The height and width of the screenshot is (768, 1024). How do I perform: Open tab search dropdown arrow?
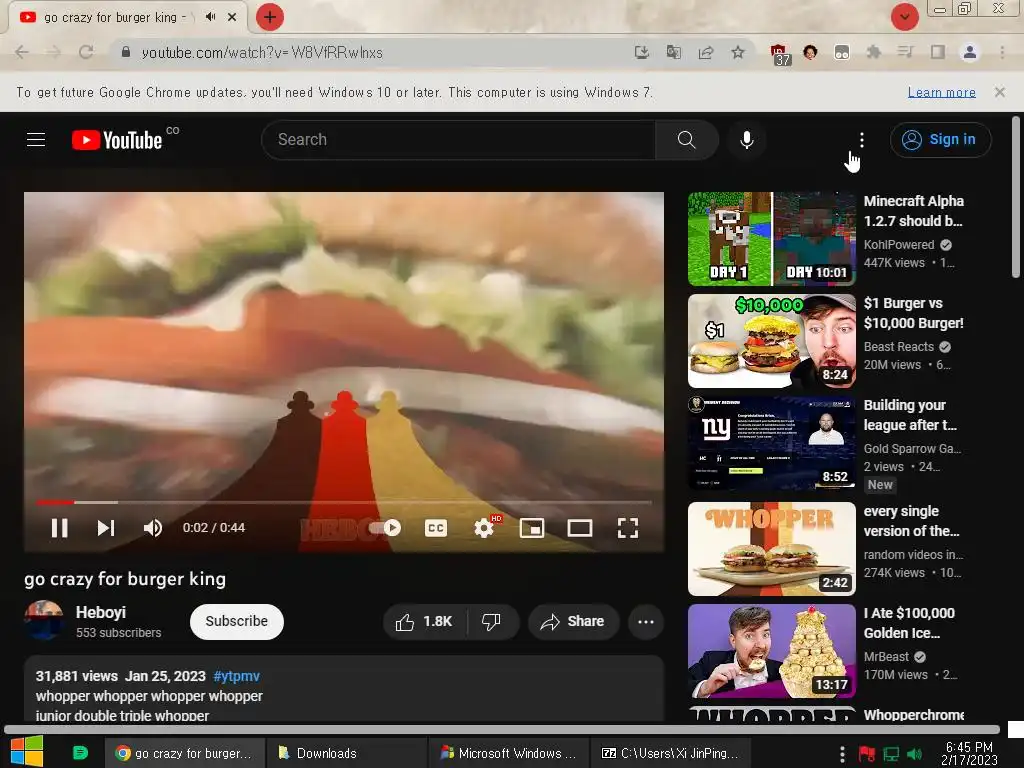point(904,17)
